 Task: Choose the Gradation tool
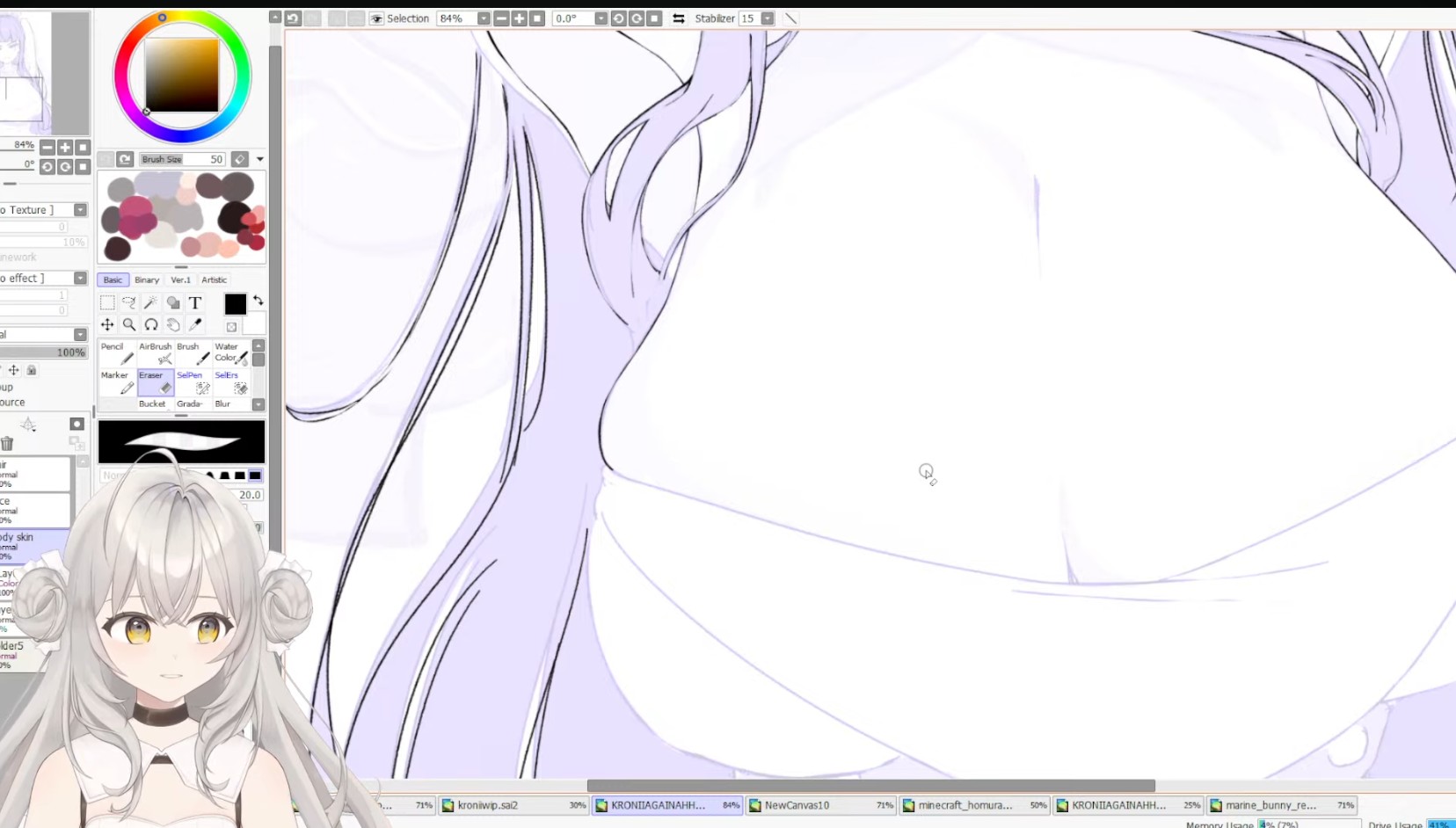(x=193, y=403)
